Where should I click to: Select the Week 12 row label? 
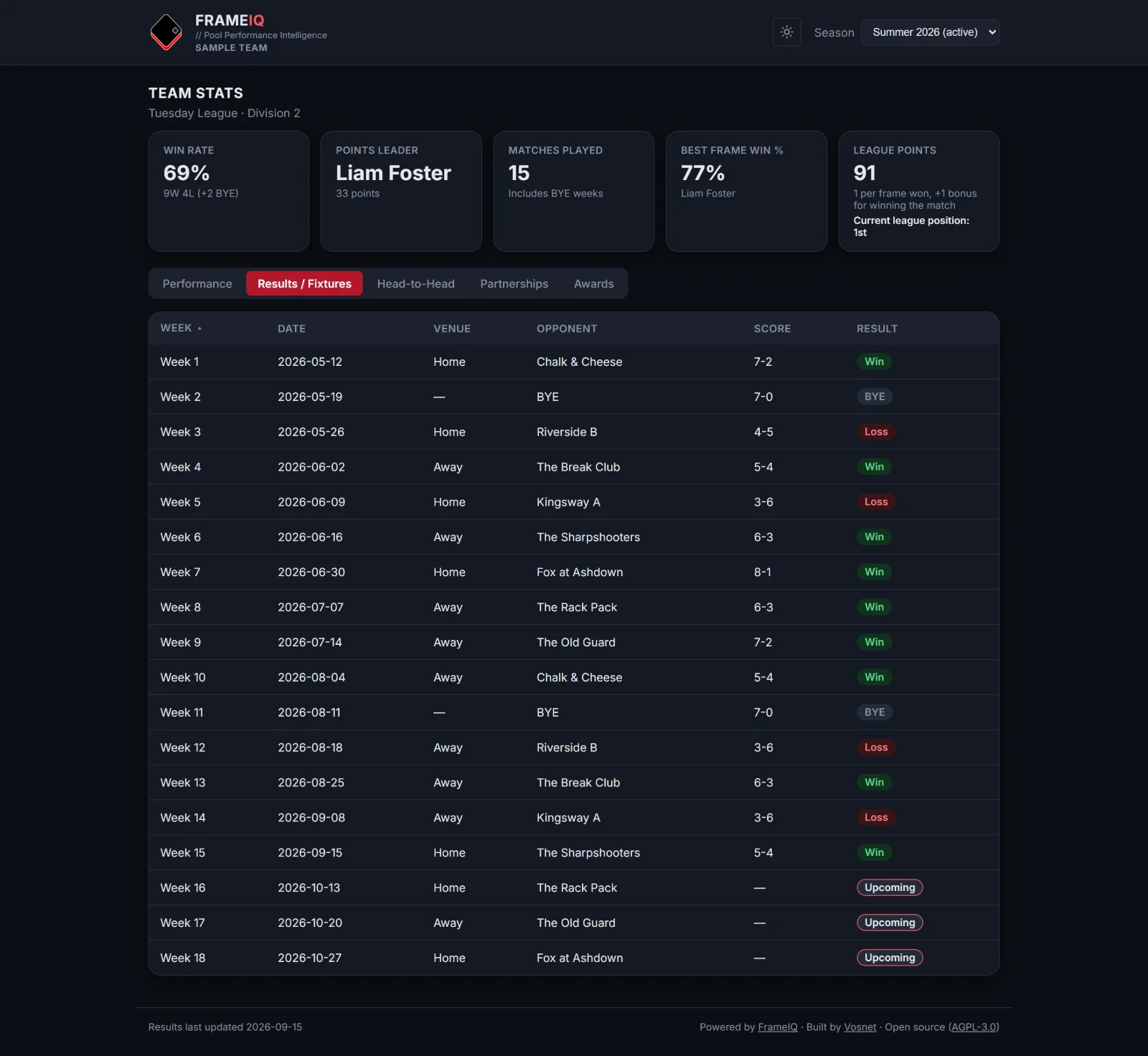182,748
